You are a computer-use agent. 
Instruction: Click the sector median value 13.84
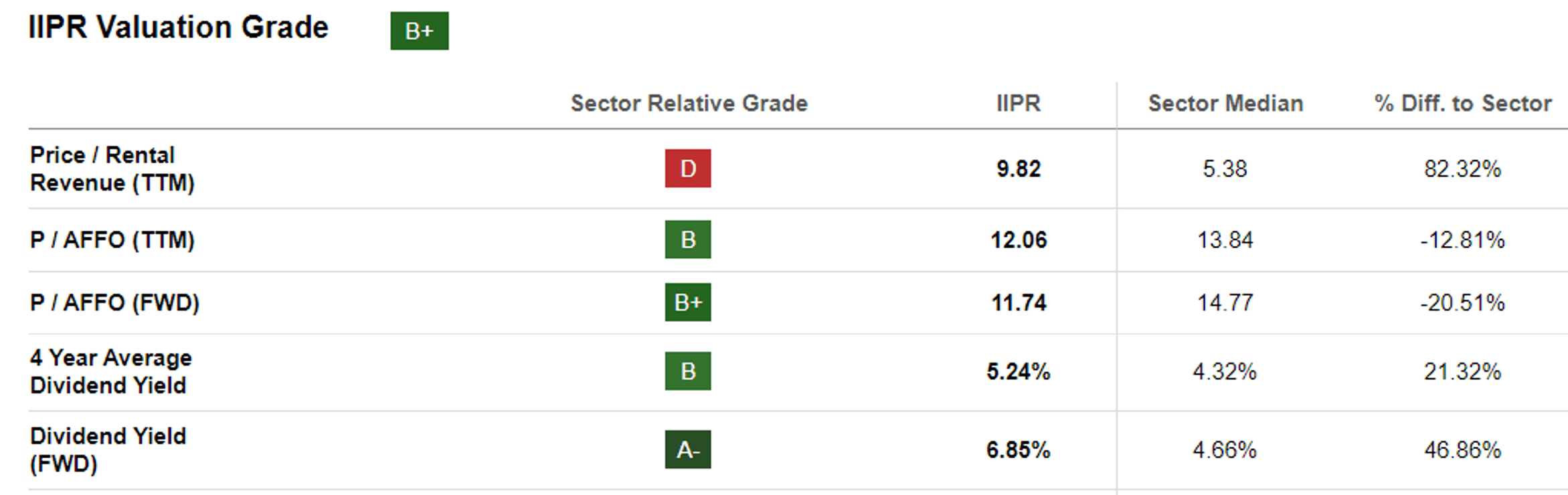[1225, 239]
